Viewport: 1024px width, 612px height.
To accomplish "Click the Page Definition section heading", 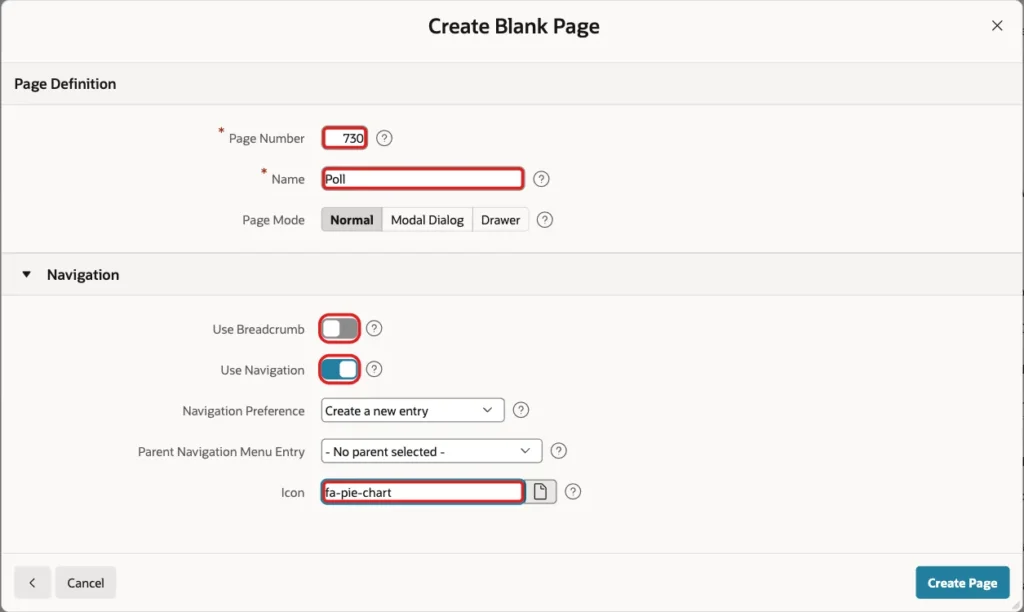I will (65, 84).
